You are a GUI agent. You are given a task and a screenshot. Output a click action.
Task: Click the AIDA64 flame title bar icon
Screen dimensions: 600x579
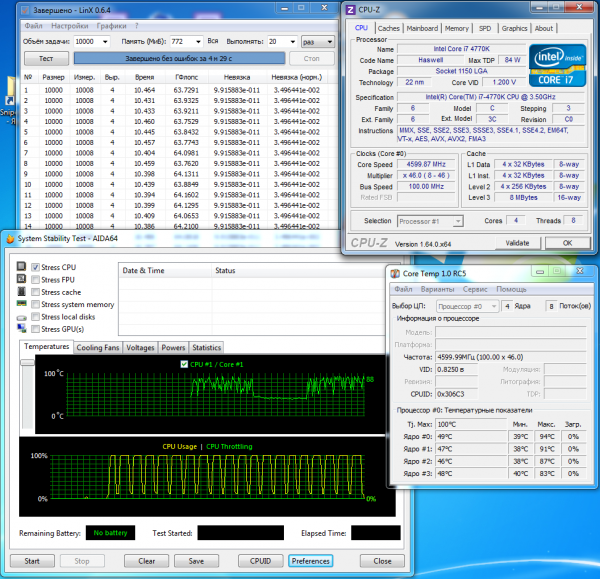pos(9,238)
